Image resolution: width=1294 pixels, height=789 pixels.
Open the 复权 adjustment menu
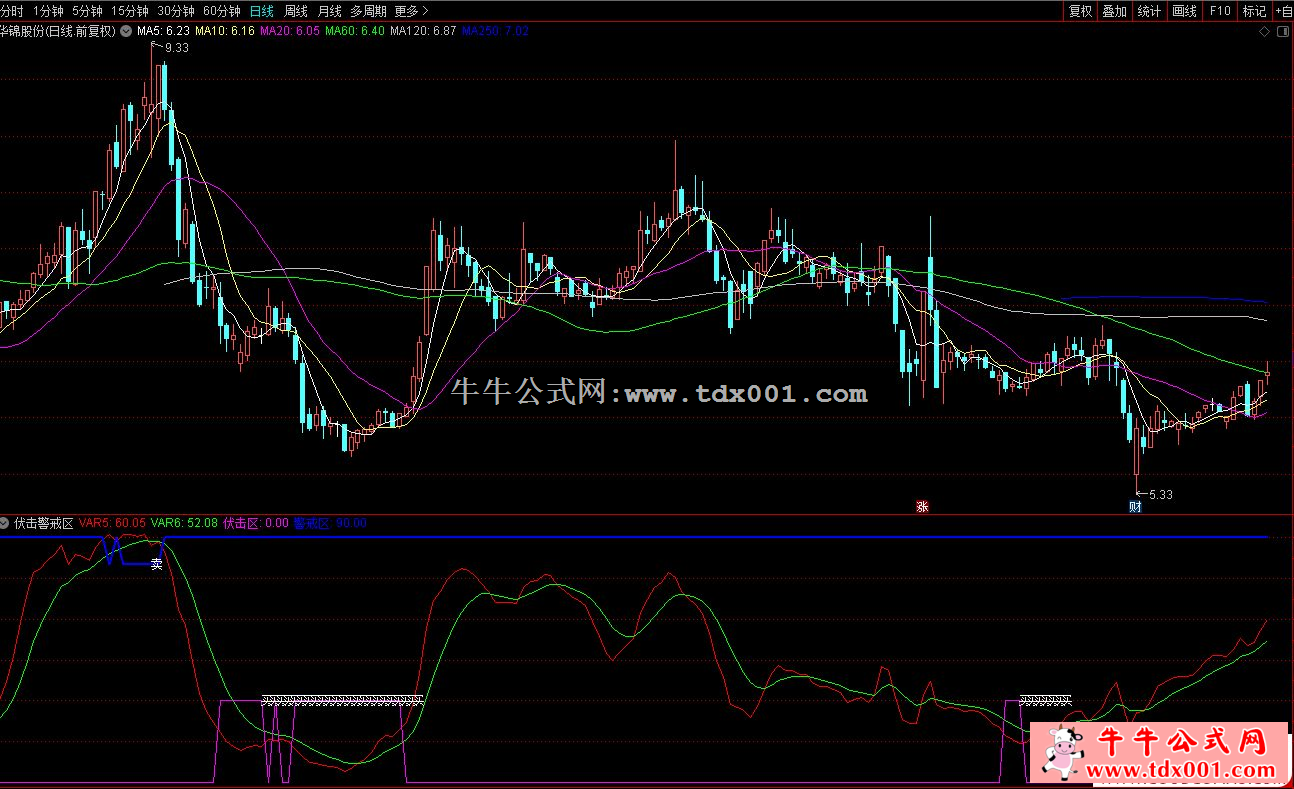tap(1080, 11)
